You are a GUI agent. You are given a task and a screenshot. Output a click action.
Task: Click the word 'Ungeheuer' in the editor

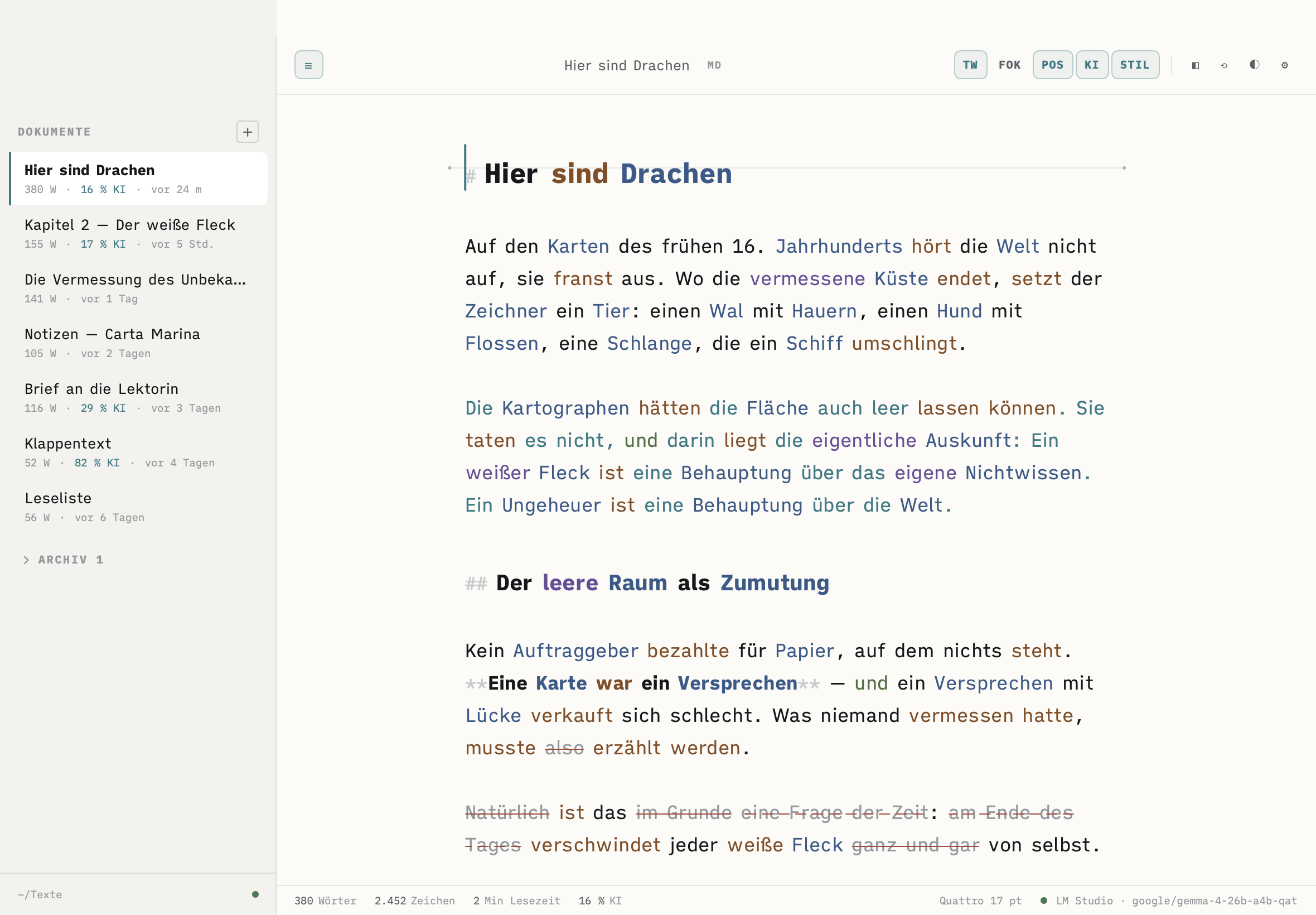coord(551,505)
